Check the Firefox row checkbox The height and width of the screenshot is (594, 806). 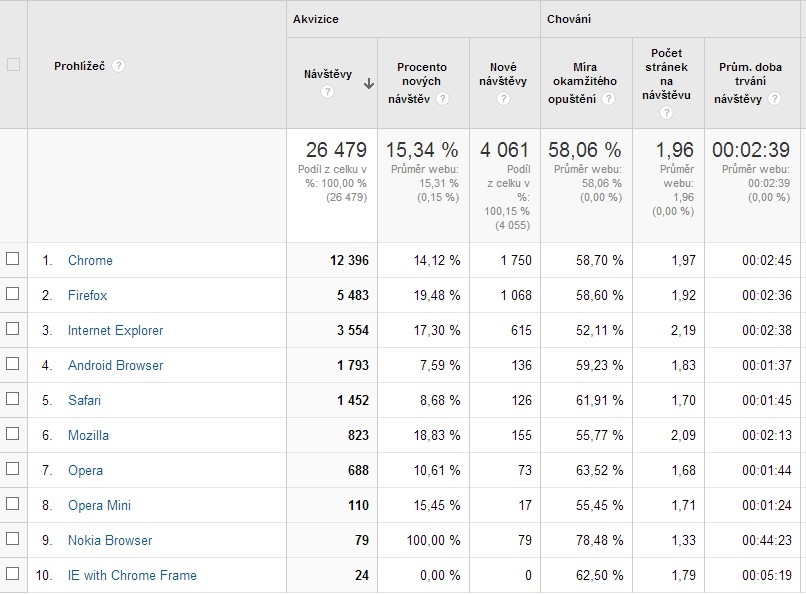point(12,293)
